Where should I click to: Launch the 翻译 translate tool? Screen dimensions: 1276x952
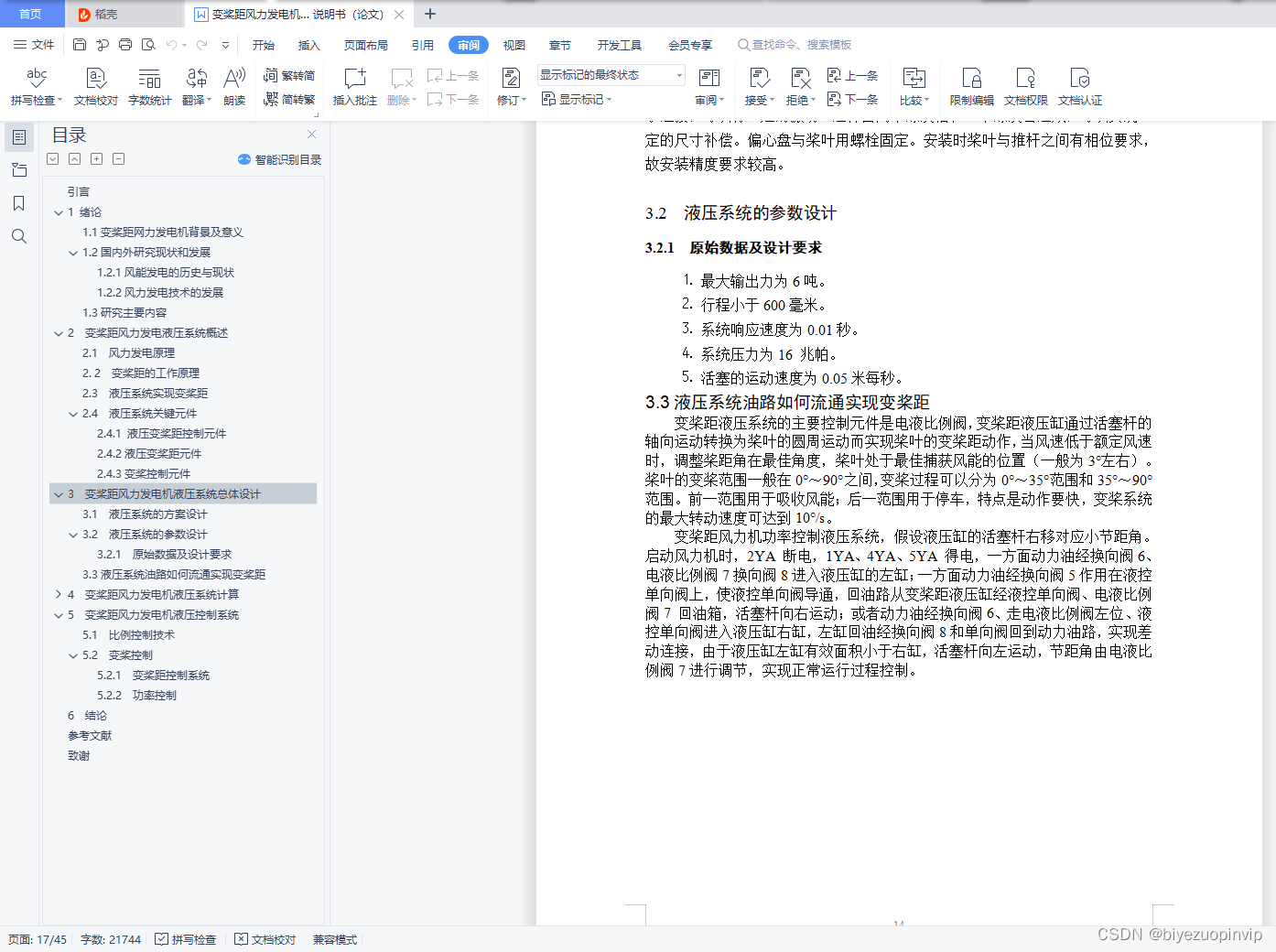click(195, 85)
